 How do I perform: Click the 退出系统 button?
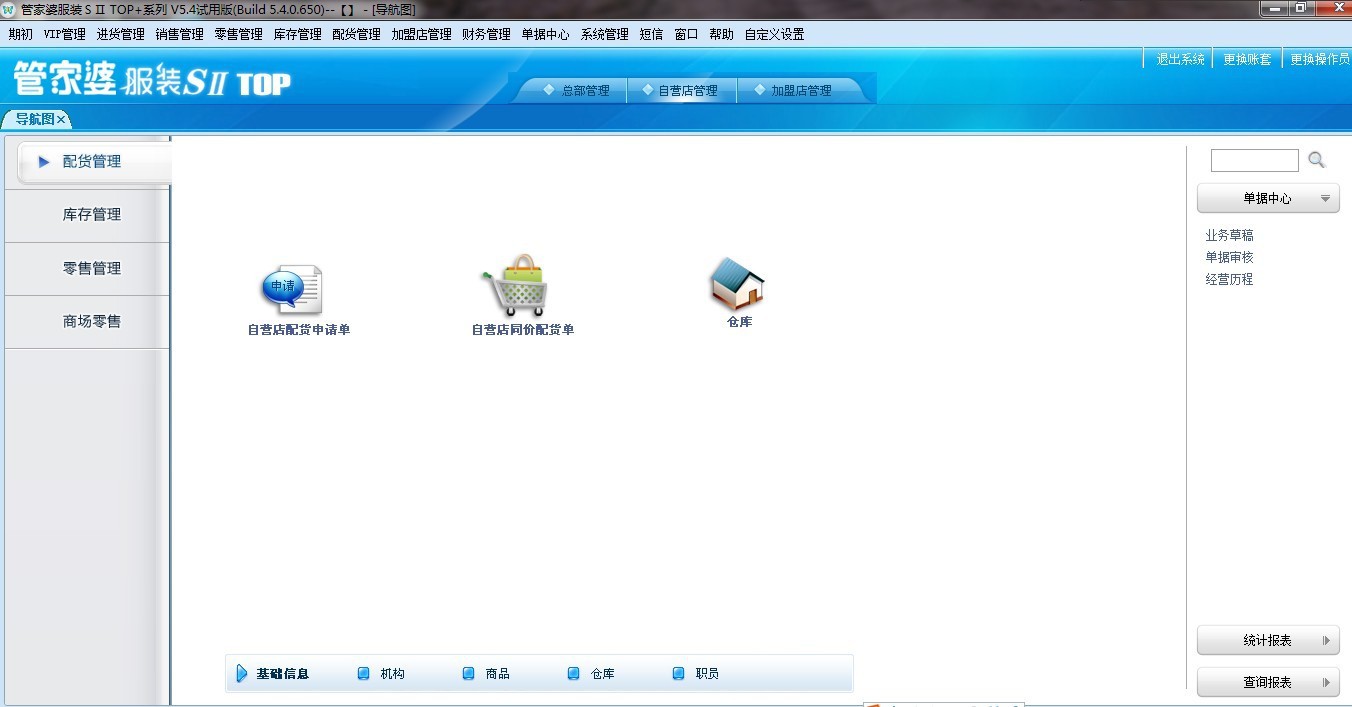click(x=1180, y=59)
